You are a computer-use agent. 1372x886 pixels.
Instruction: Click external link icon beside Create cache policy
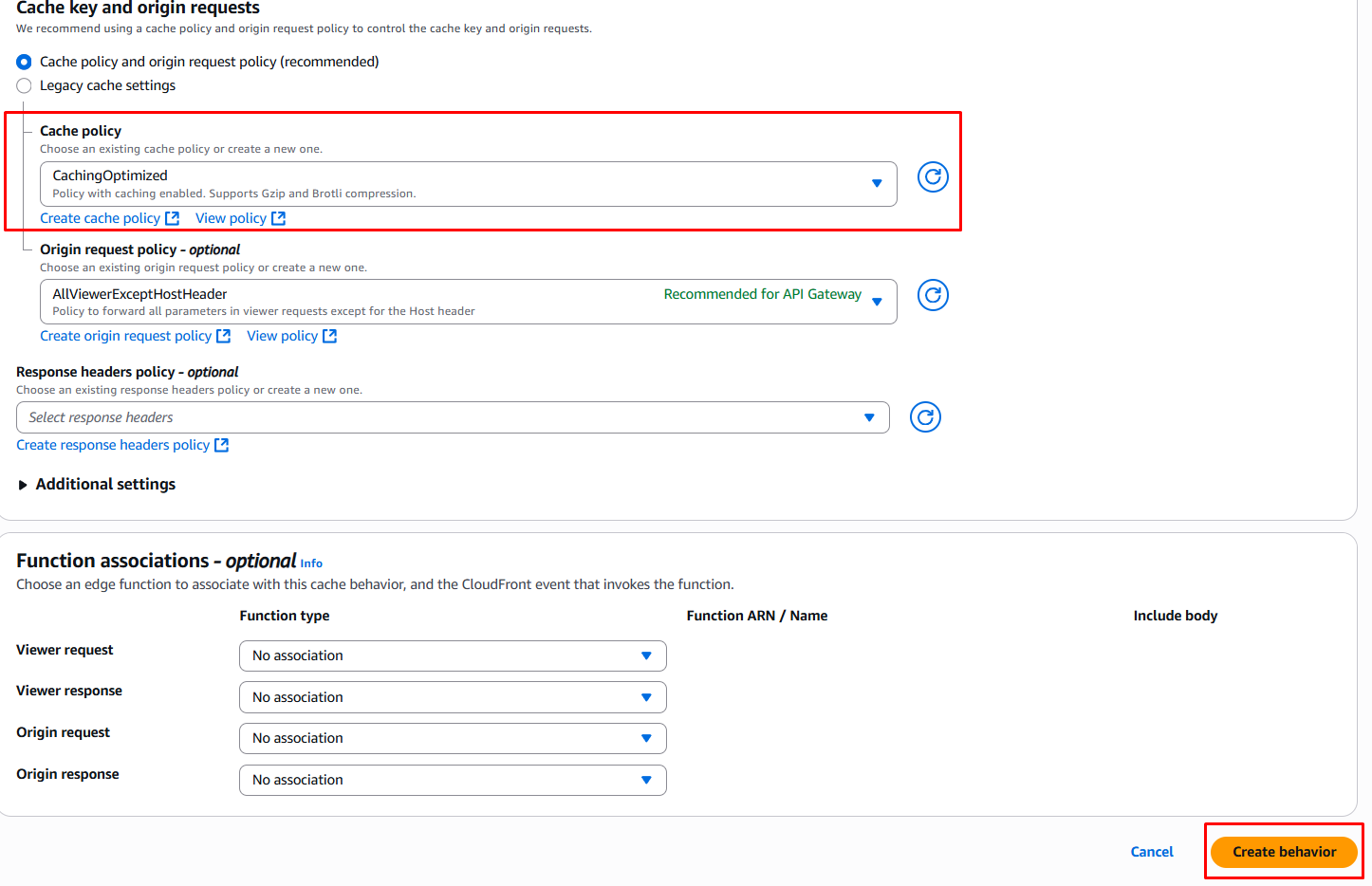click(x=172, y=218)
